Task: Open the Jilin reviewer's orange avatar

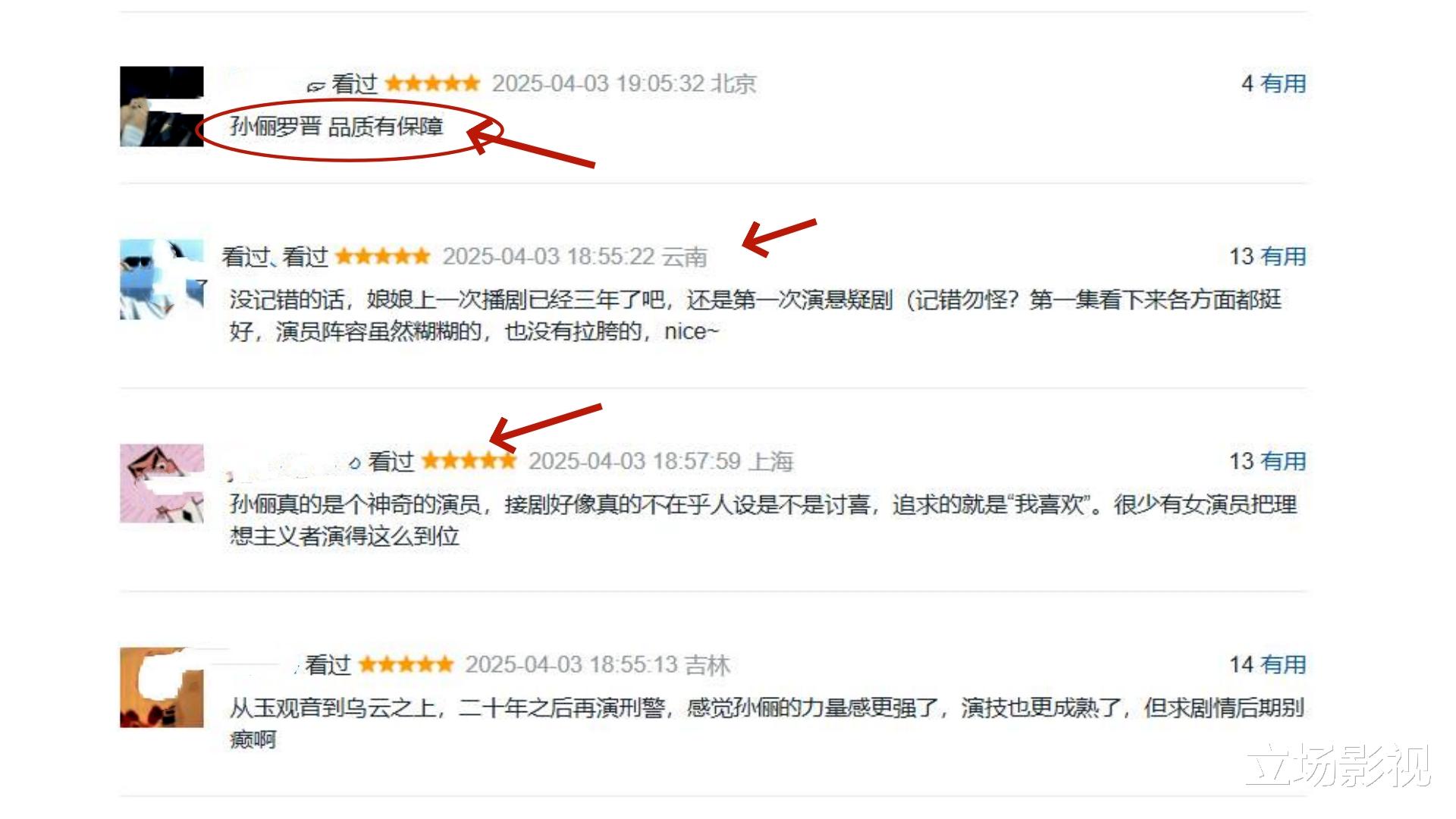Action: [x=162, y=687]
